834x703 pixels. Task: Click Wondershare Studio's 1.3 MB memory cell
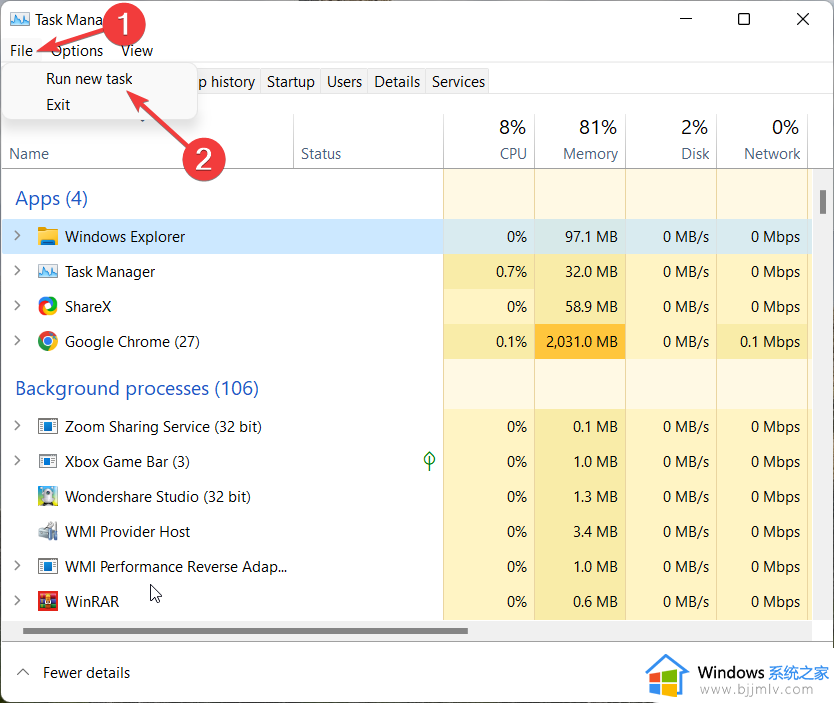580,496
